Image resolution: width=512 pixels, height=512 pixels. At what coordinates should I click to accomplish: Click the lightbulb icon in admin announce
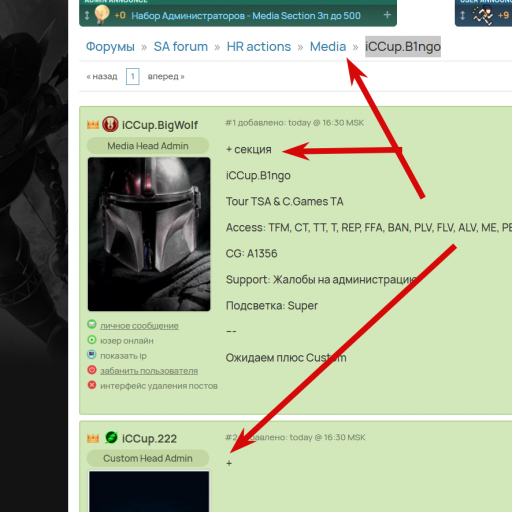point(102,15)
